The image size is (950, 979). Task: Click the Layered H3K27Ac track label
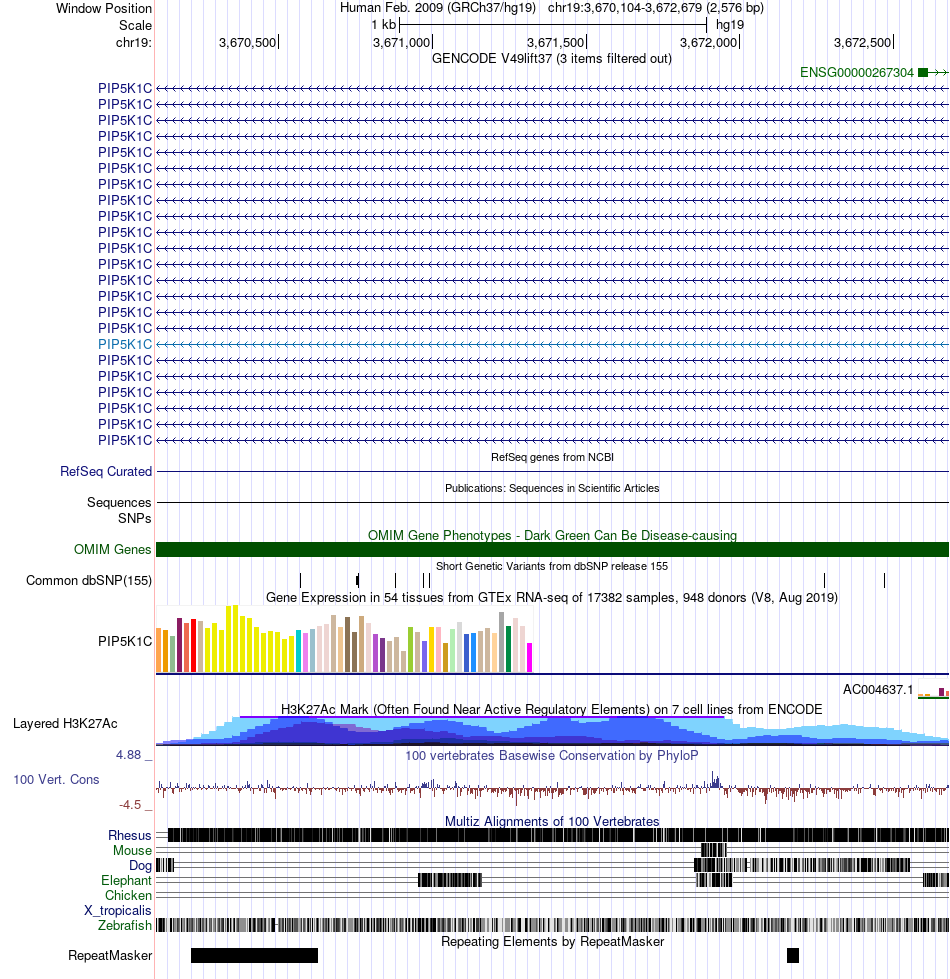tap(65, 724)
